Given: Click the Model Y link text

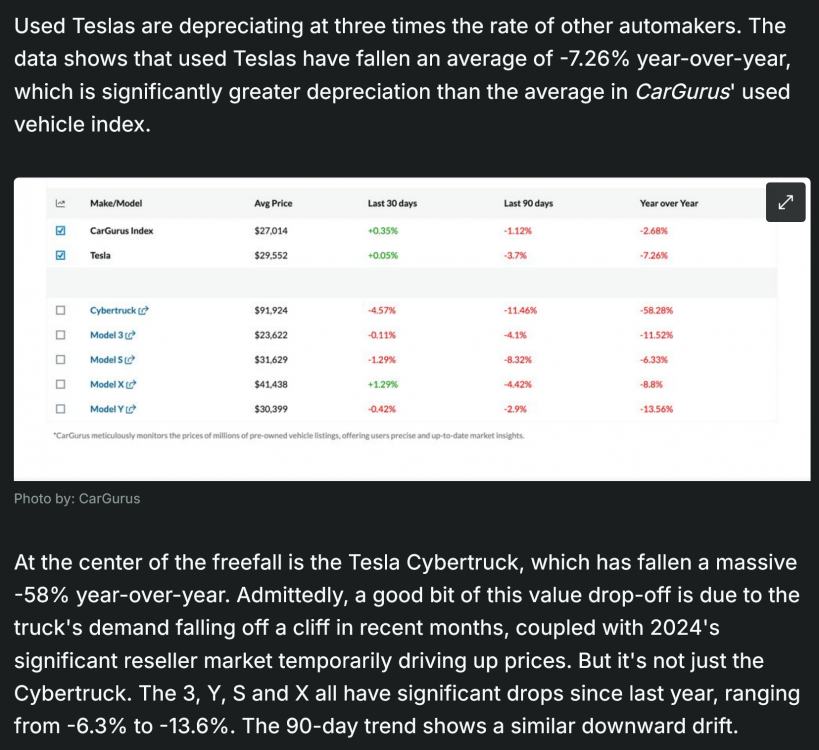Looking at the screenshot, I should pyautogui.click(x=107, y=409).
